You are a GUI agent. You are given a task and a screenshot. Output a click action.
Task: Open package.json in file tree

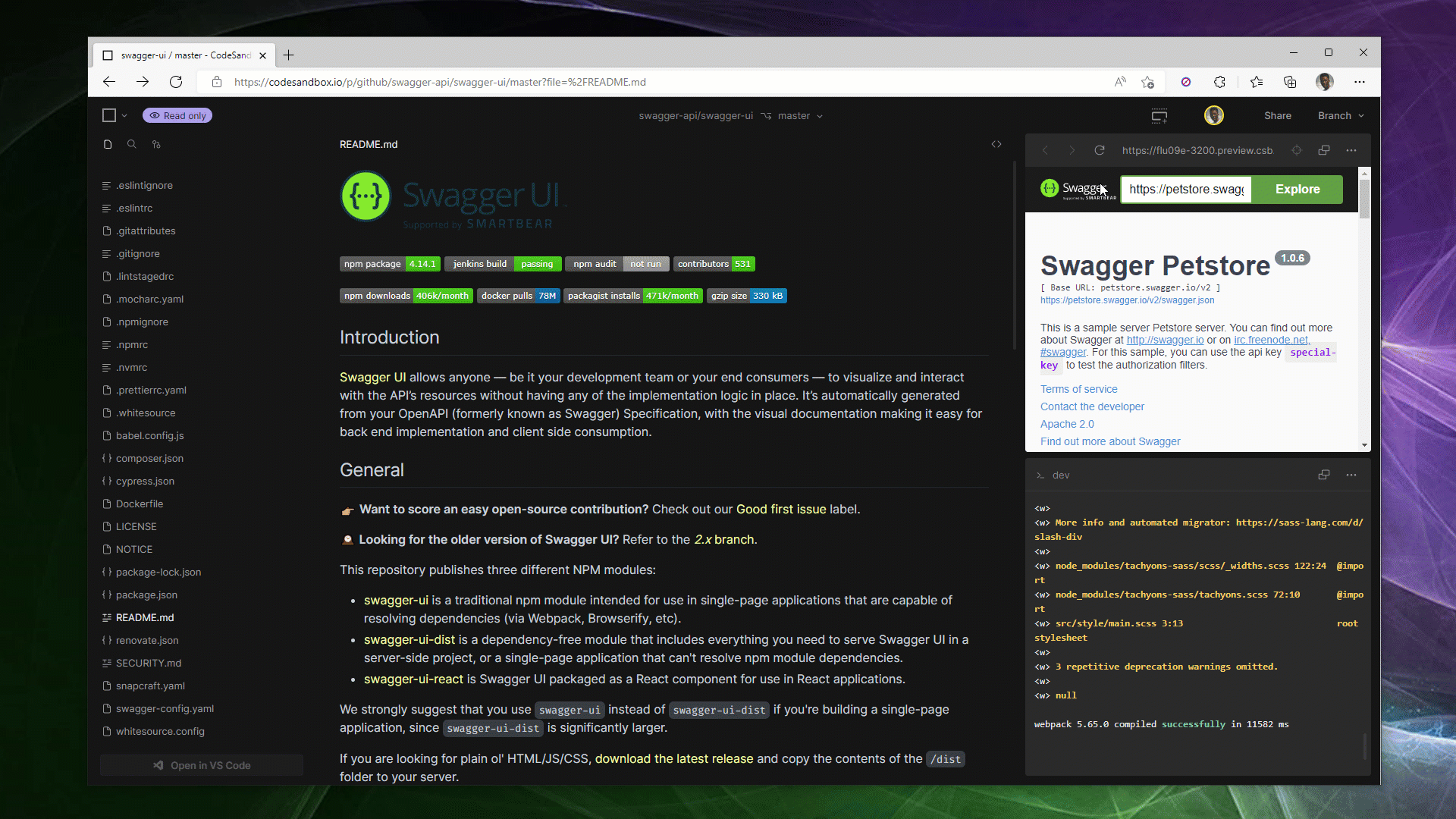146,595
